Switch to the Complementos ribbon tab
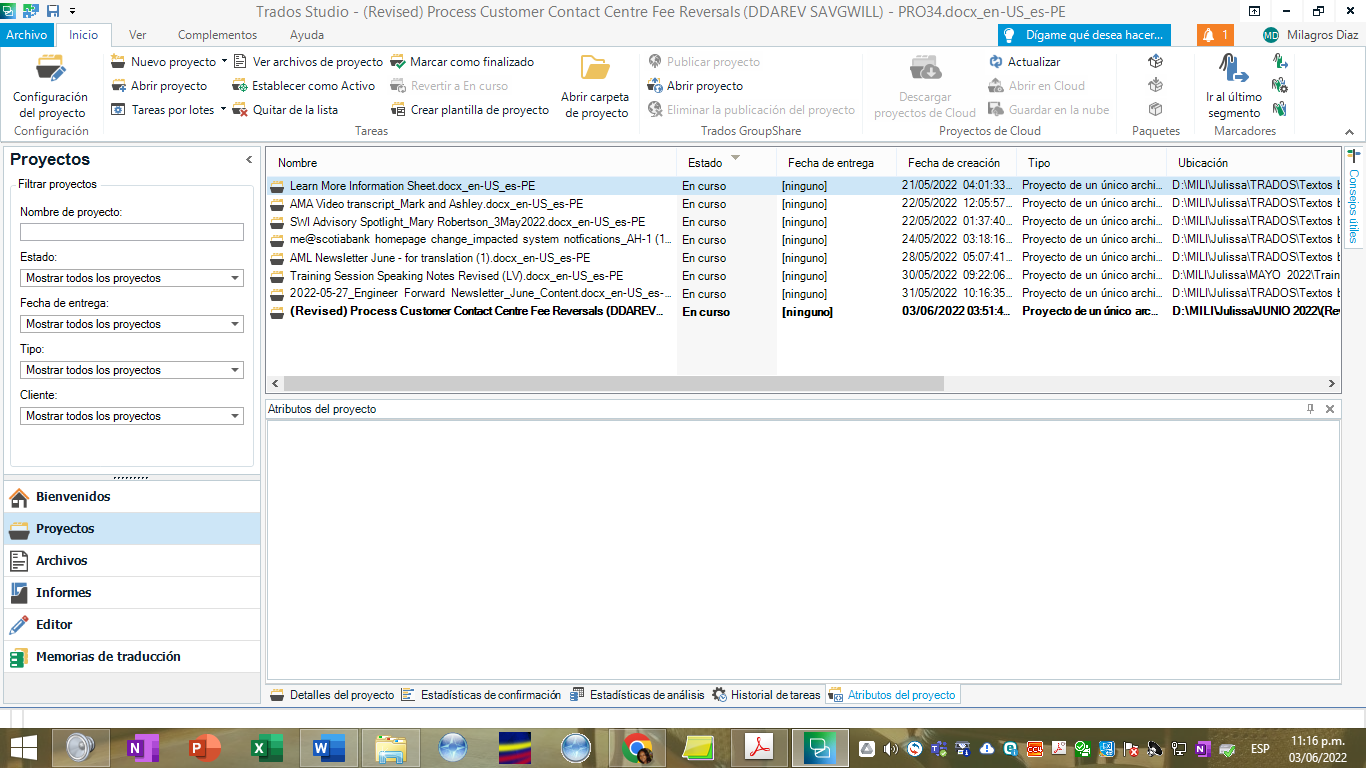 tap(217, 35)
